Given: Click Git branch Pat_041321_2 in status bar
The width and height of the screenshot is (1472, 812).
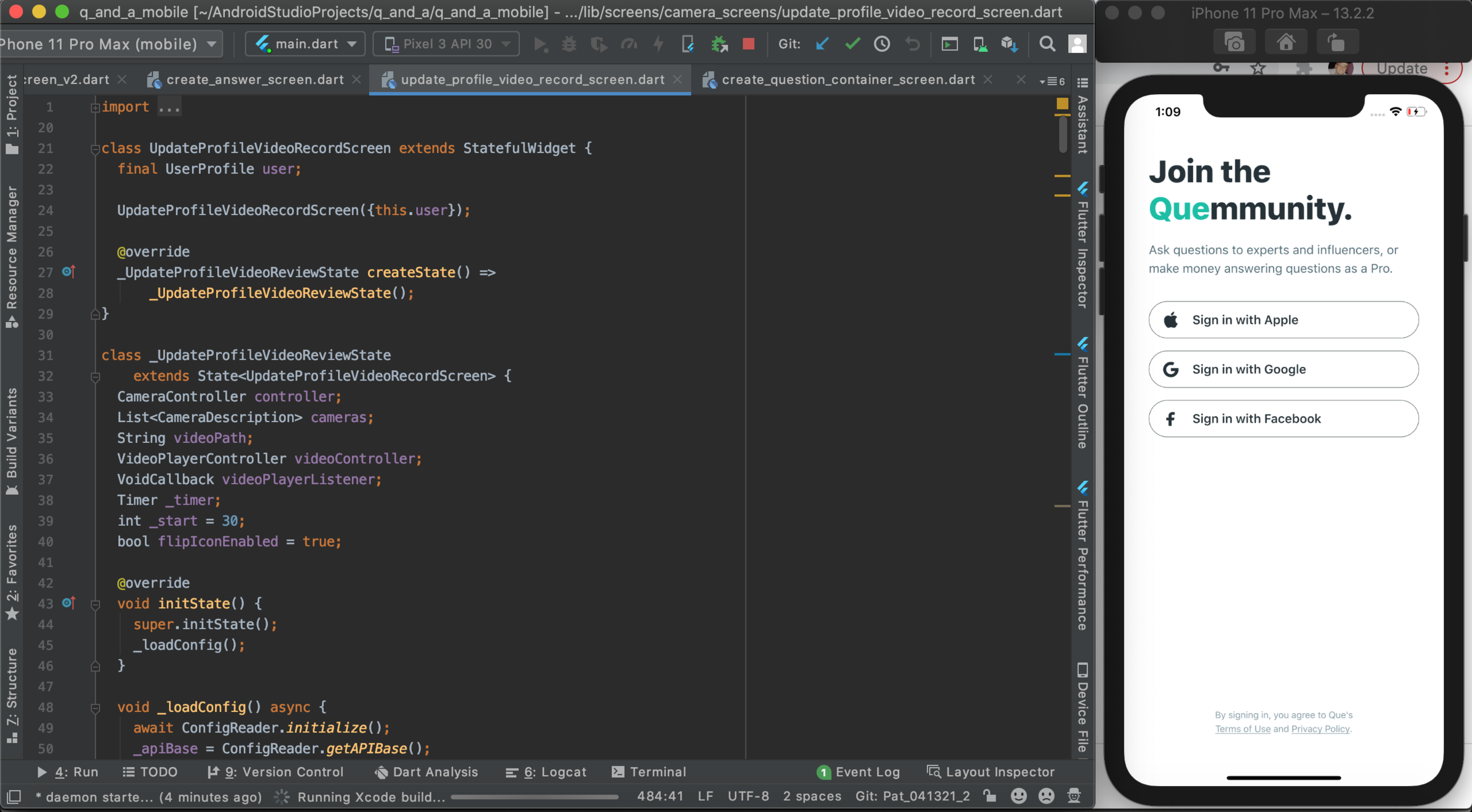Looking at the screenshot, I should pos(912,796).
